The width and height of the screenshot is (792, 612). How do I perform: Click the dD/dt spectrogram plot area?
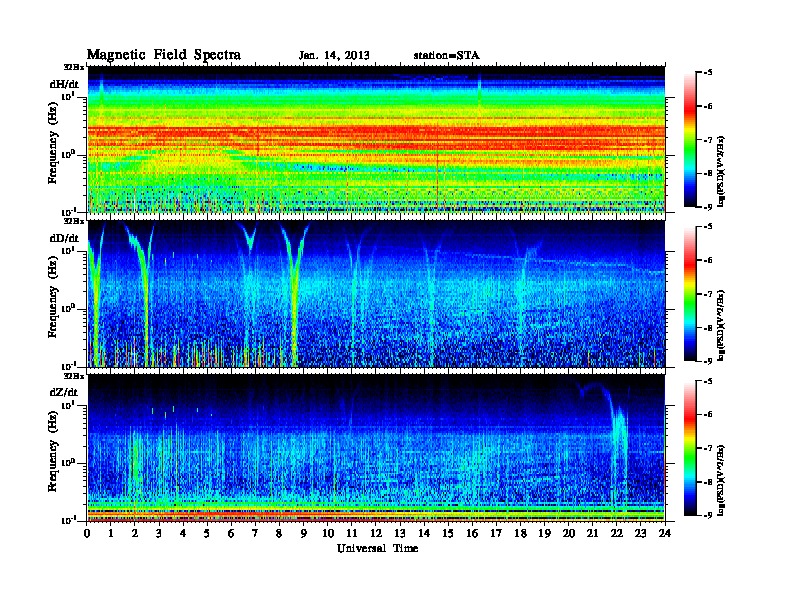[x=376, y=293]
